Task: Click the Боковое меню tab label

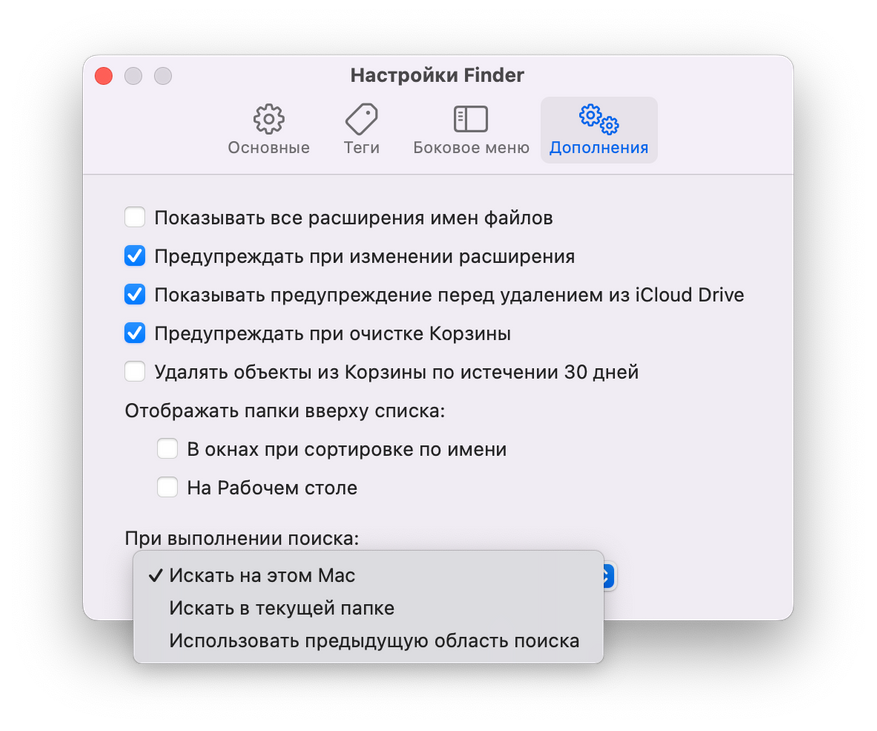Action: tap(471, 148)
